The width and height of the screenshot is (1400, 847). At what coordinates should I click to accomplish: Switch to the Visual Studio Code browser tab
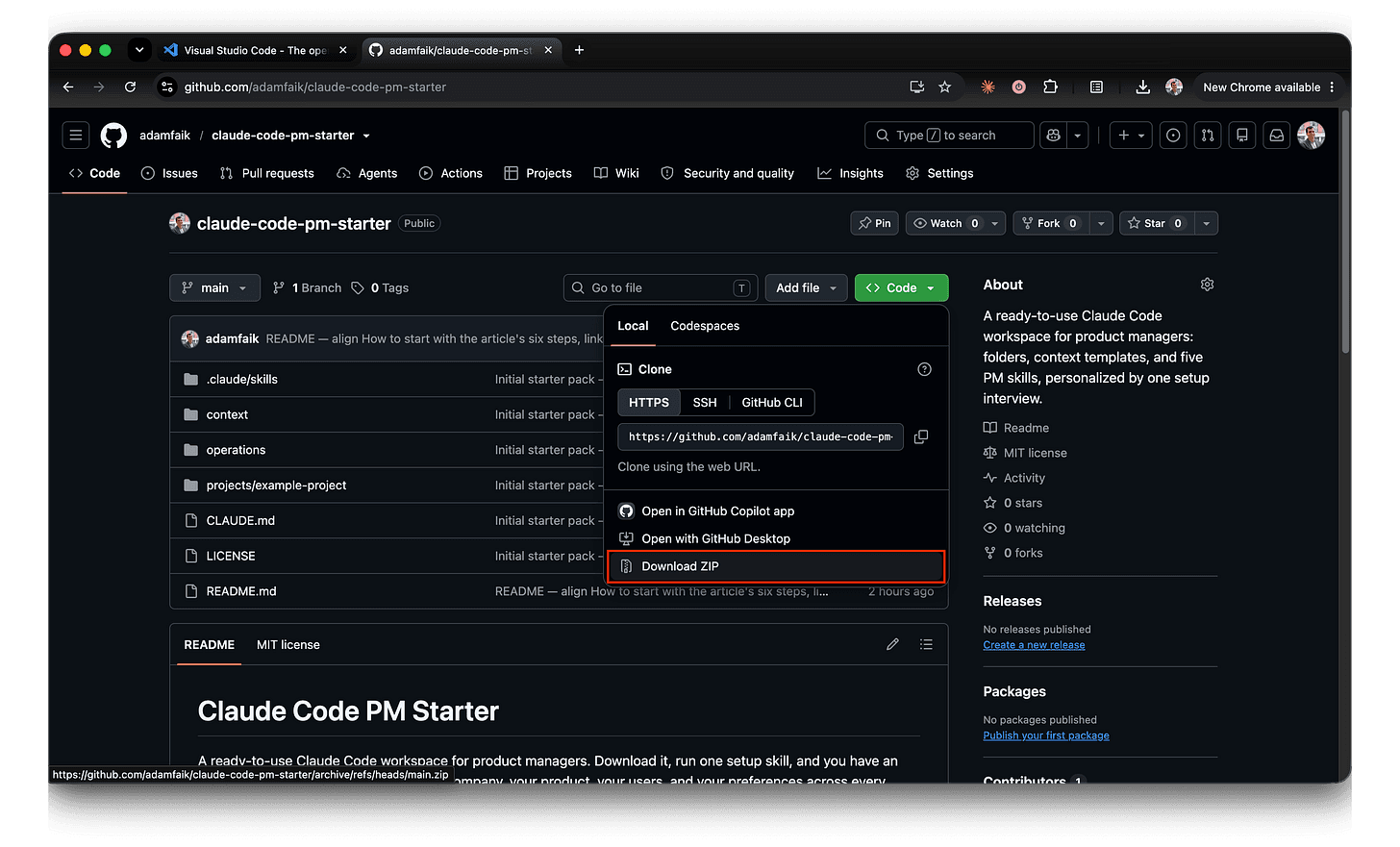coord(256,50)
